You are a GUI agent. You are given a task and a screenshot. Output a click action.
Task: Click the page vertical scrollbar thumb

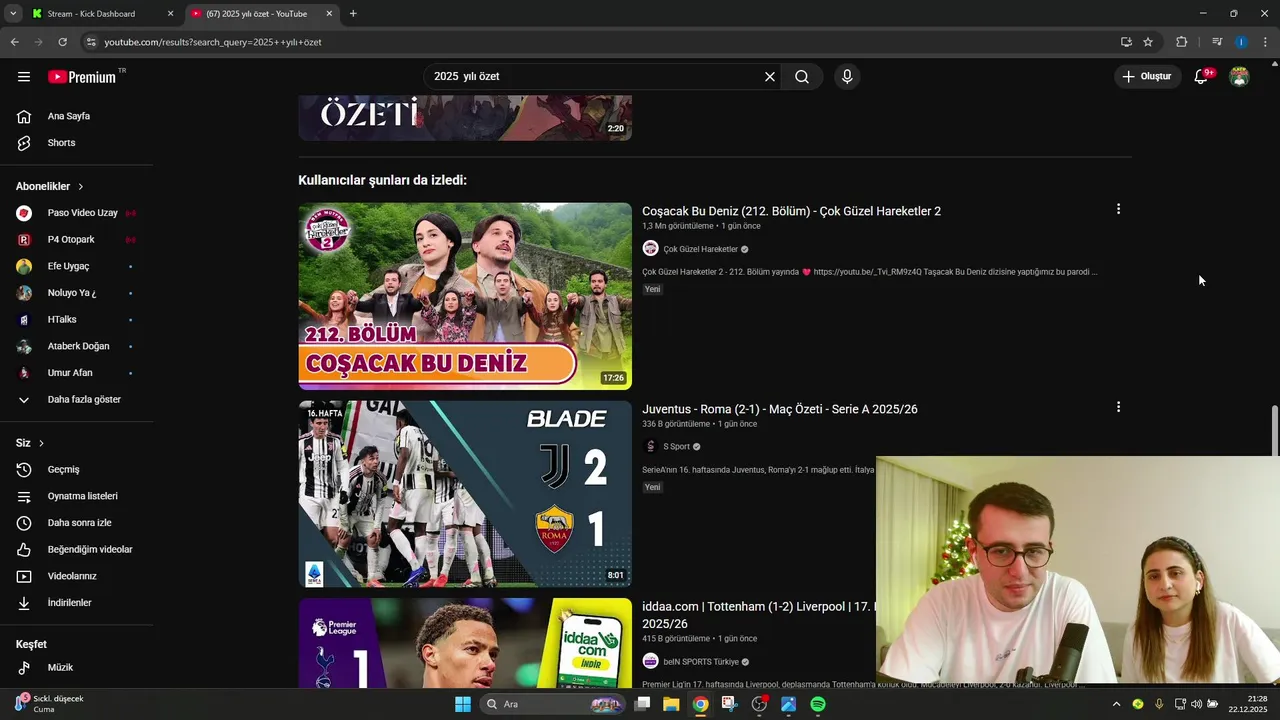[x=1274, y=430]
